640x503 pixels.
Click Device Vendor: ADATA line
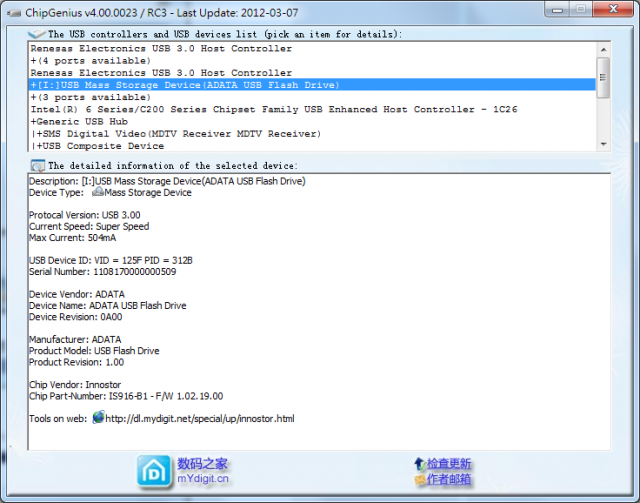point(77,294)
